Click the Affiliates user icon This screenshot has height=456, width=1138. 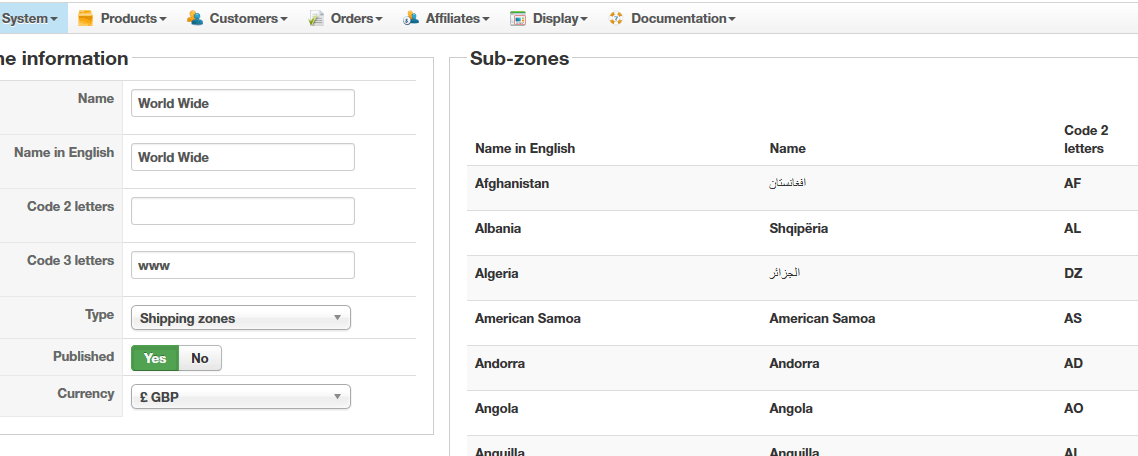click(411, 18)
